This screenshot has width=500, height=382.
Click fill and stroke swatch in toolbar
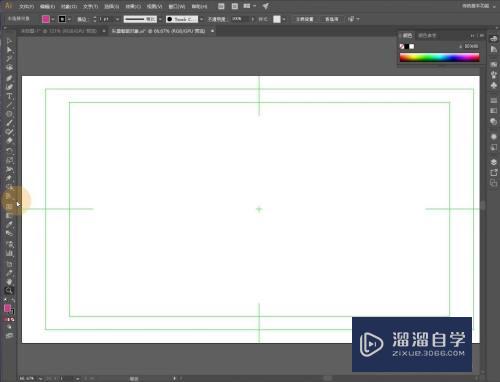tap(9, 309)
